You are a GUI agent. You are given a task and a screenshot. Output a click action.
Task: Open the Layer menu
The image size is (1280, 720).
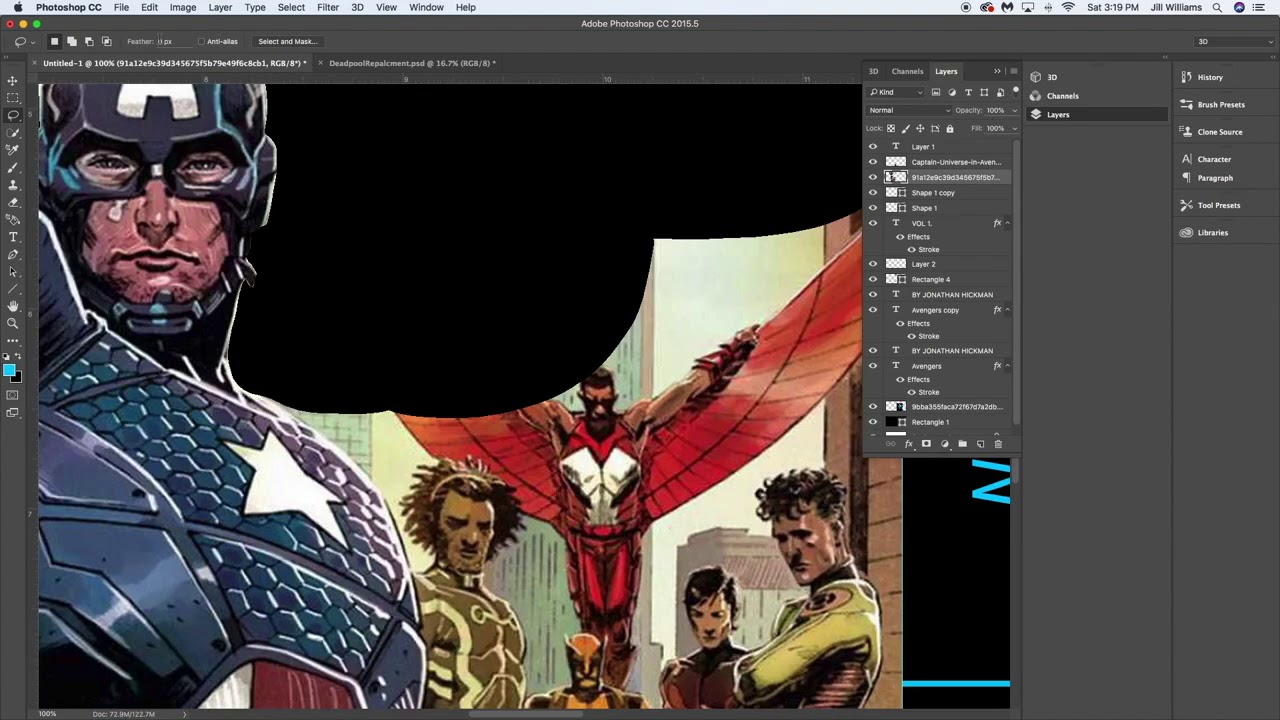click(x=220, y=7)
